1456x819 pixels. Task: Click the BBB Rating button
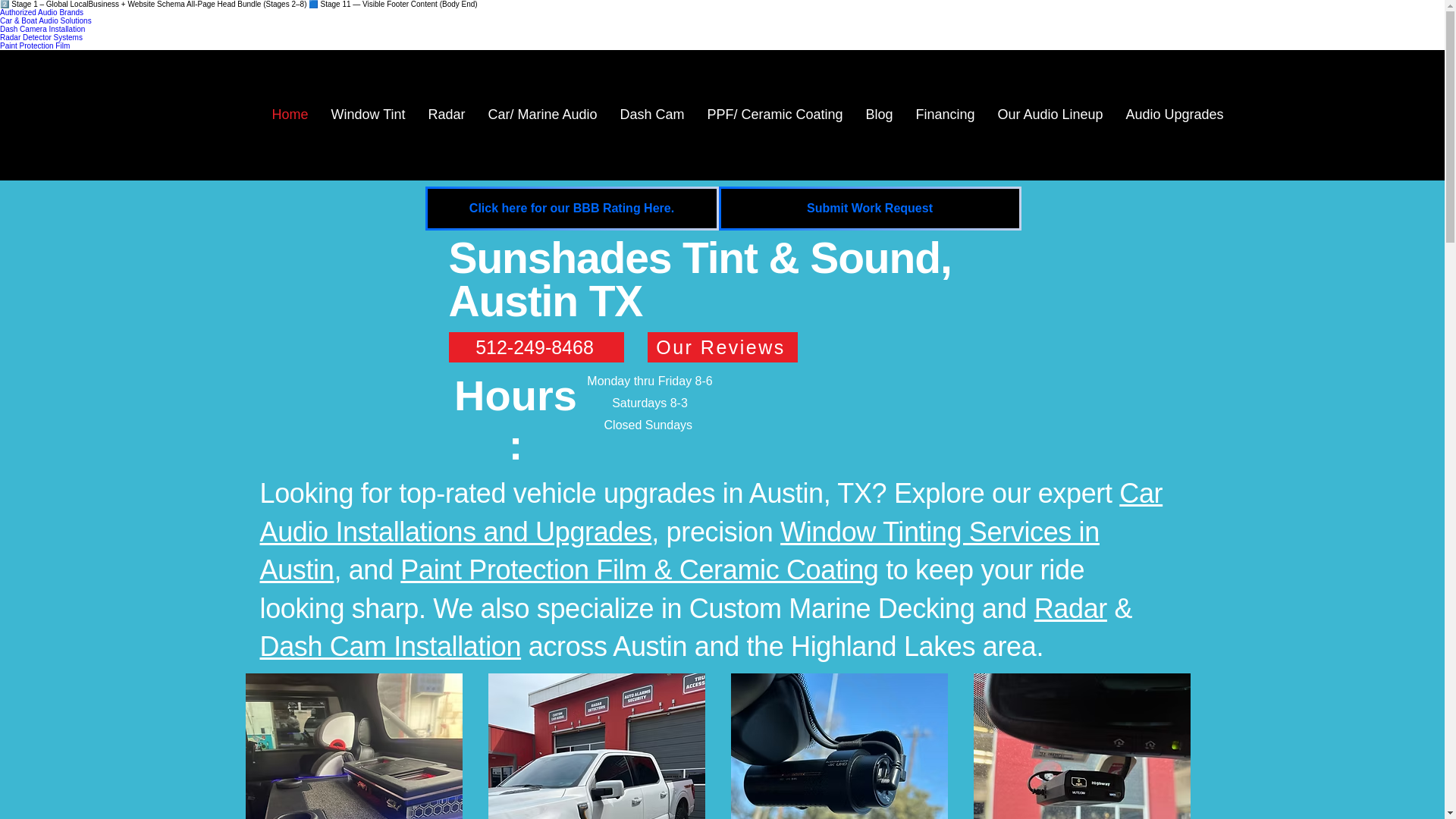click(571, 209)
